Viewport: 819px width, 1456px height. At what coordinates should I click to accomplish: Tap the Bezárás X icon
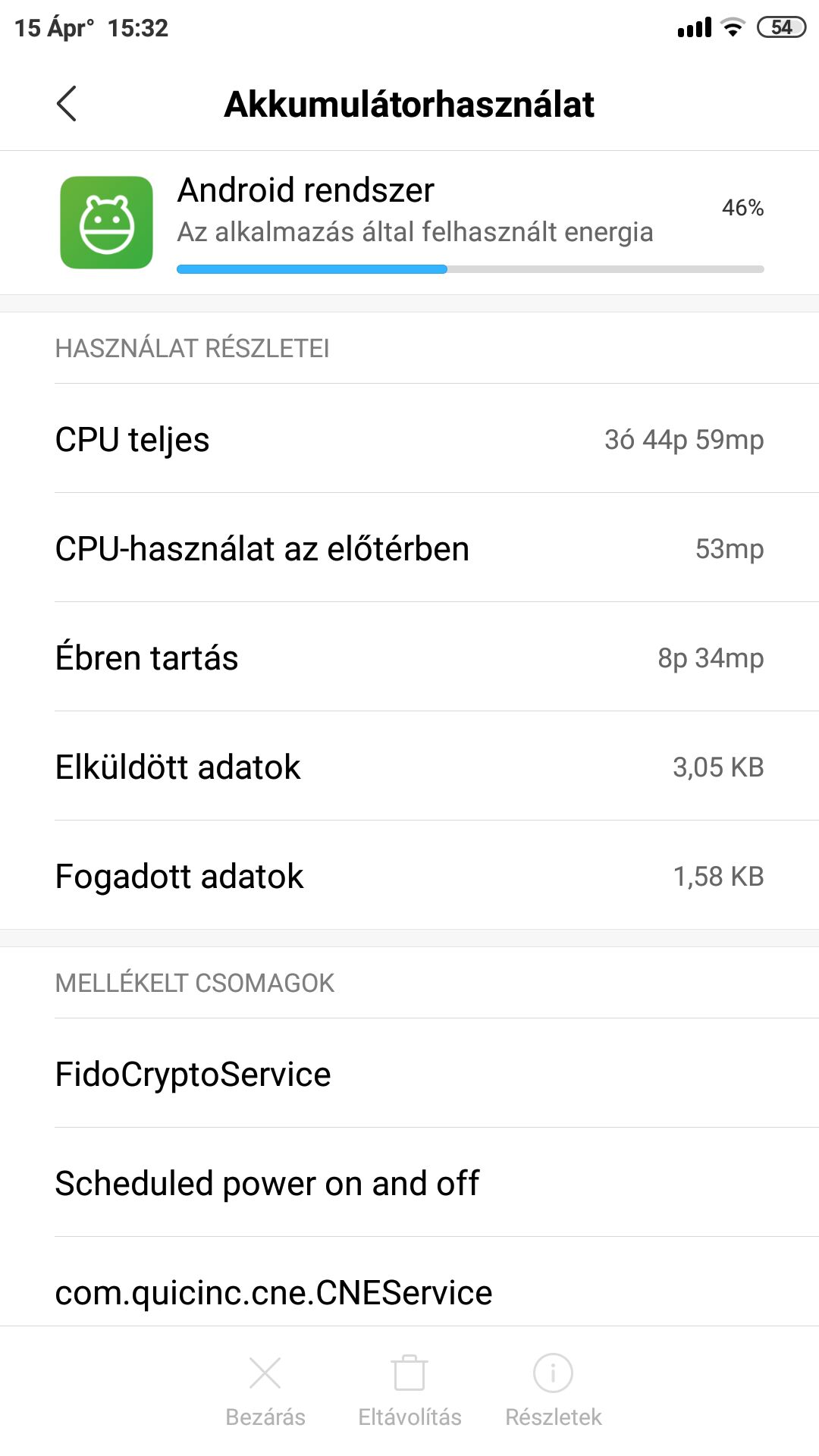265,1373
